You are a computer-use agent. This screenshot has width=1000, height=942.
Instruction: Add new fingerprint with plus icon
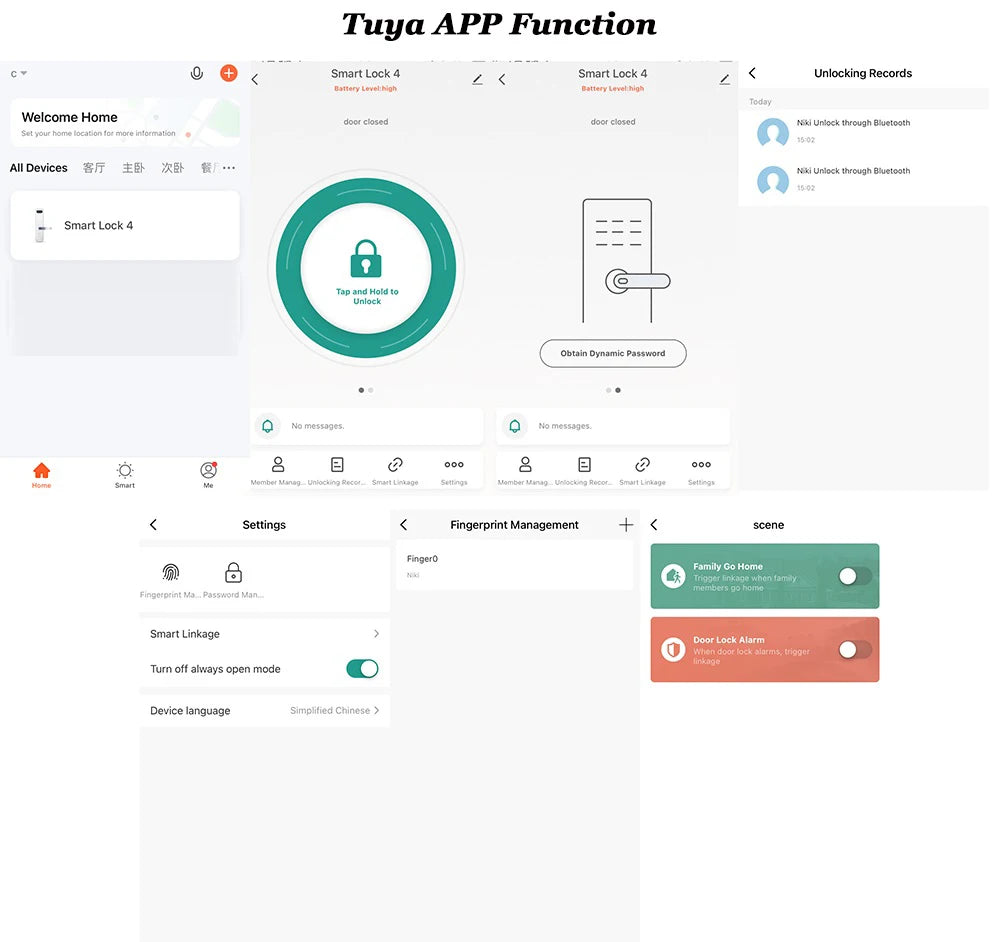(x=626, y=524)
